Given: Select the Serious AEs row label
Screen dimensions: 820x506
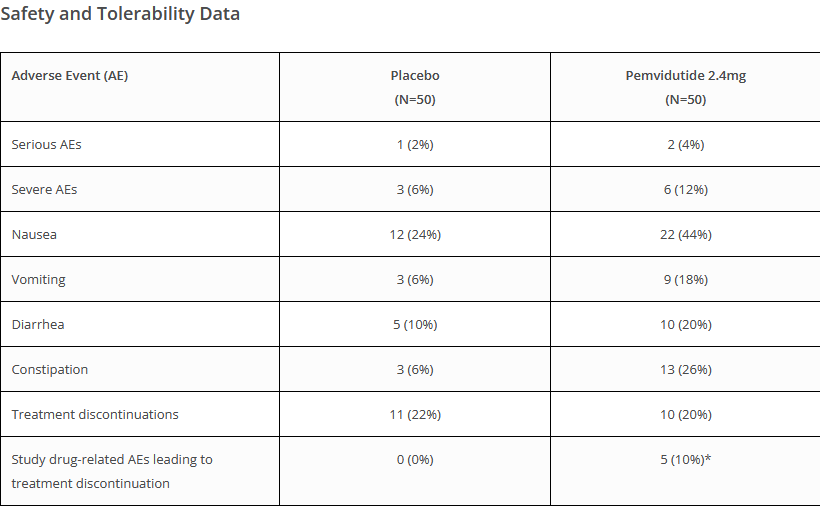Looking at the screenshot, I should click(x=47, y=145).
